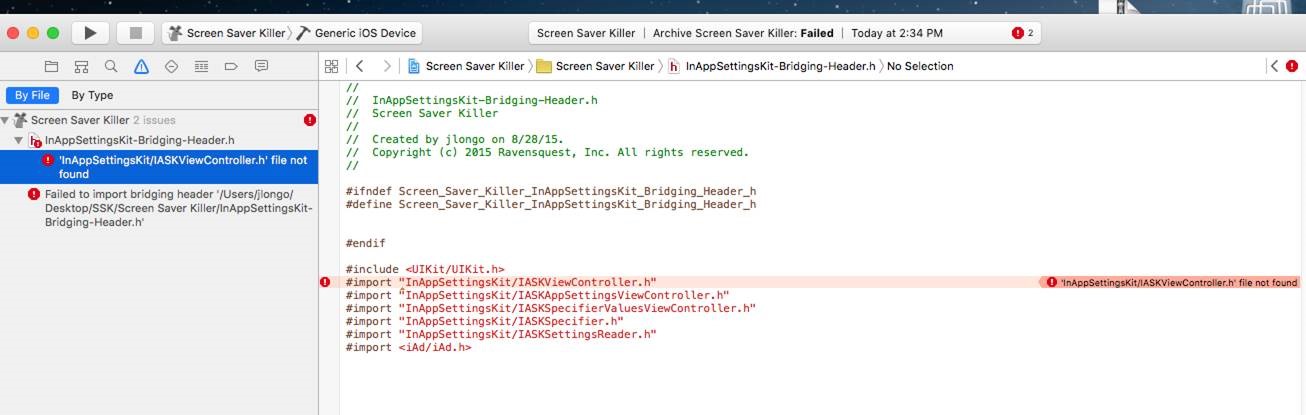
Task: Open the Debug navigator icon
Action: pos(201,66)
